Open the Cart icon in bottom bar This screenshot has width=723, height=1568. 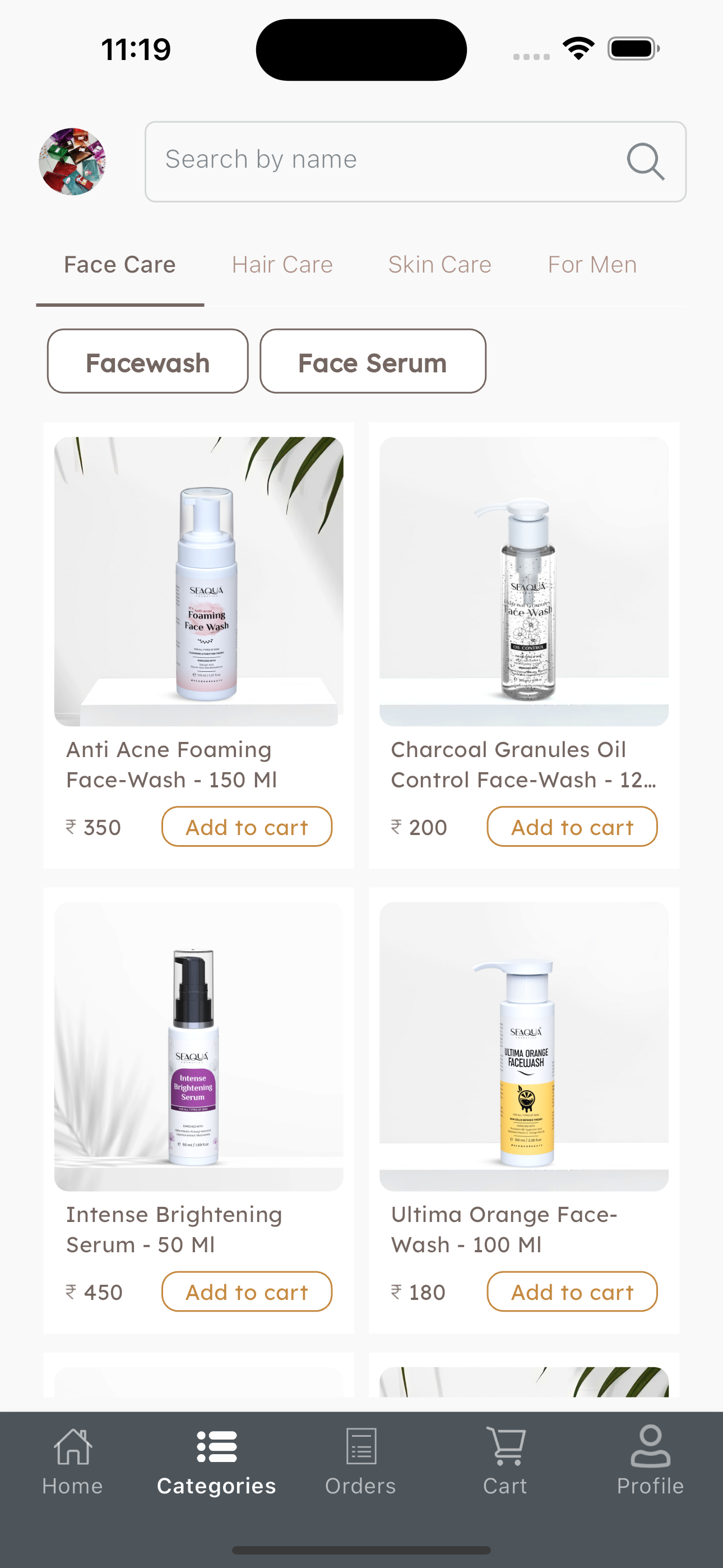506,1446
